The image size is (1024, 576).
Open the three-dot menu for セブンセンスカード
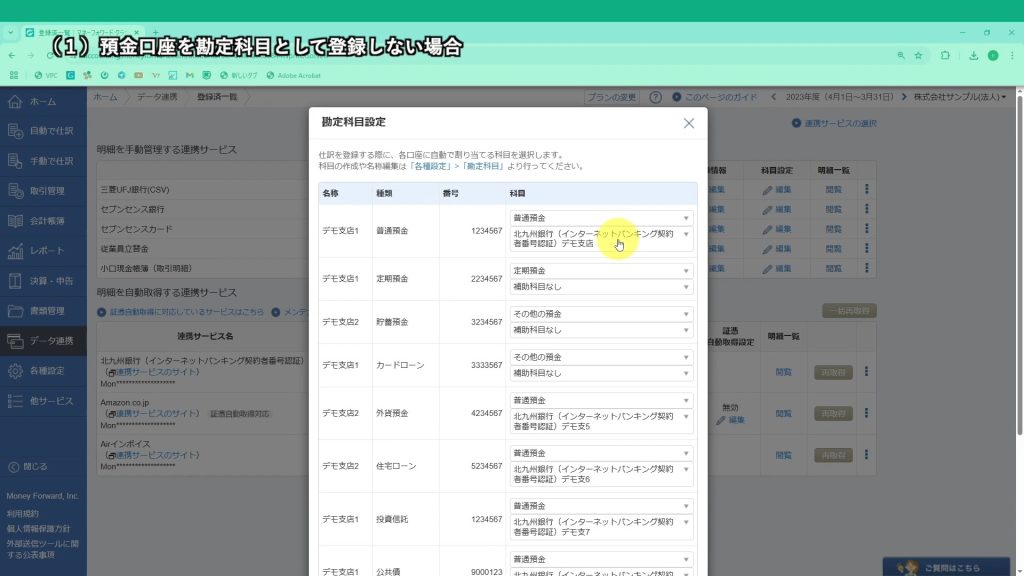click(867, 229)
